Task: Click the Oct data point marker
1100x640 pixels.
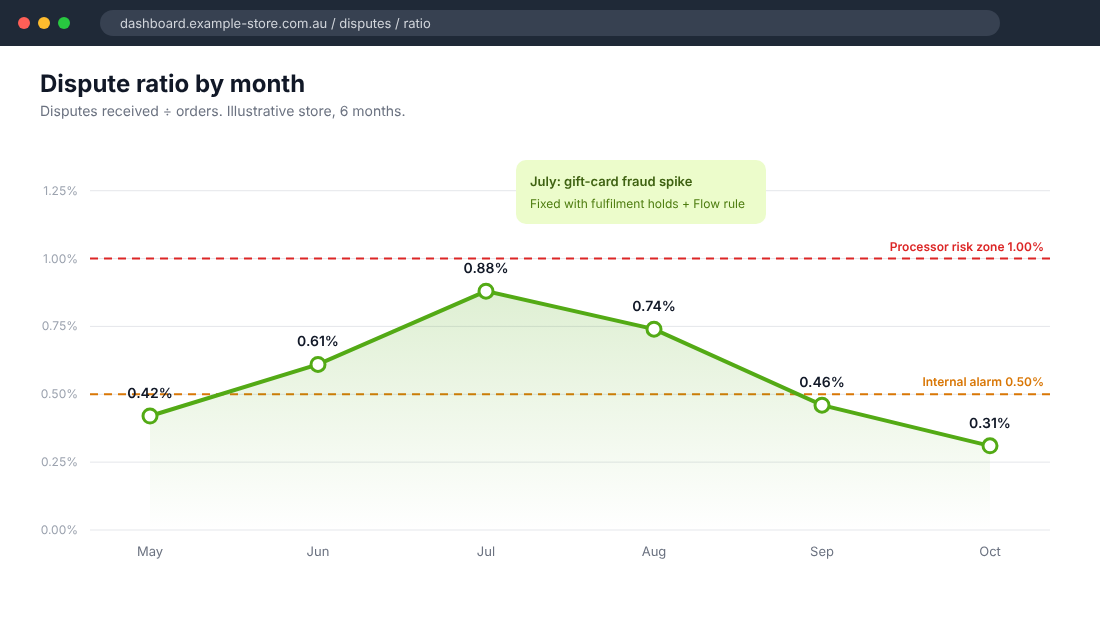Action: (990, 446)
